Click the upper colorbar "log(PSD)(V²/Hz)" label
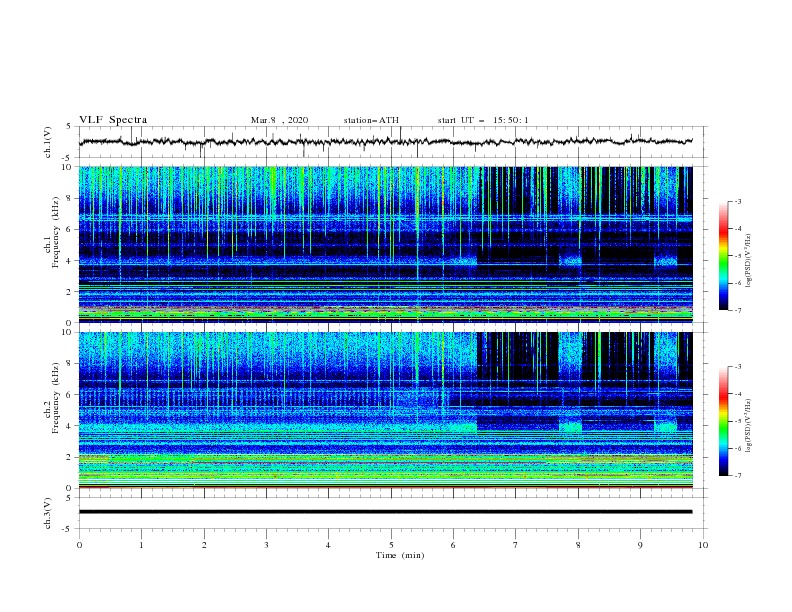The width and height of the screenshot is (792, 612). click(749, 261)
